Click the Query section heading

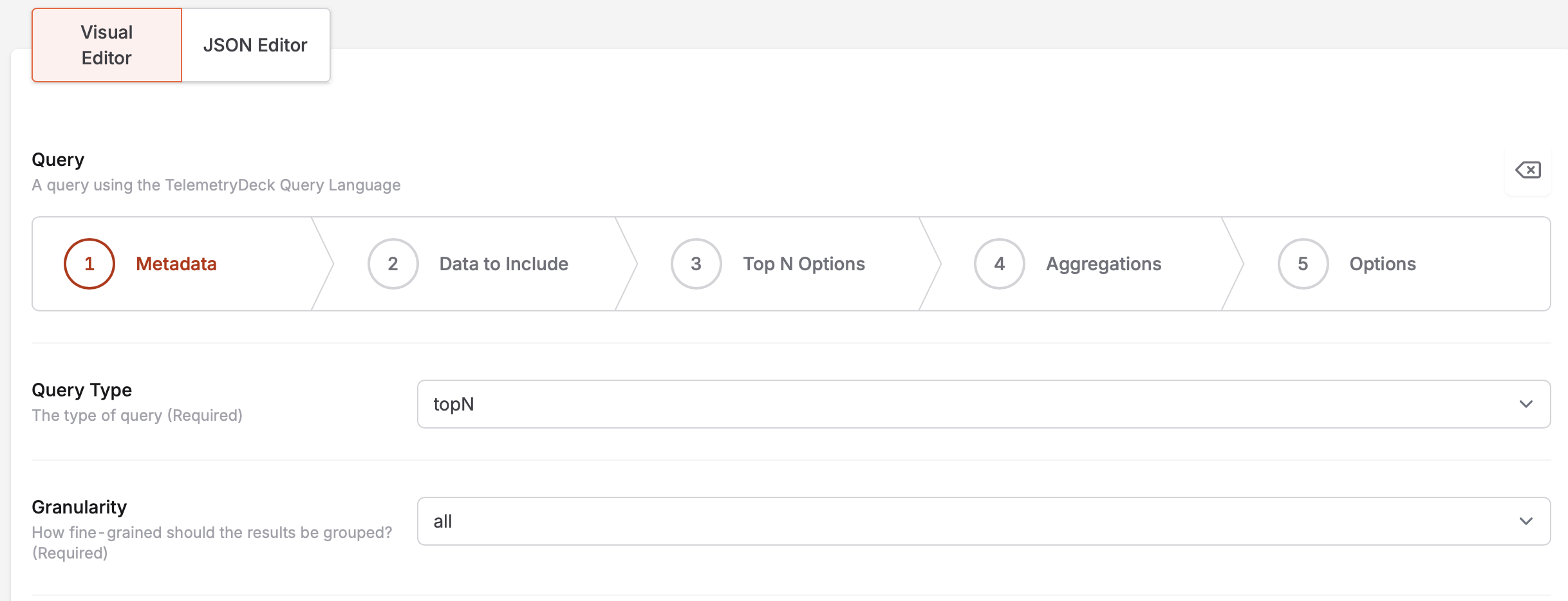[58, 160]
